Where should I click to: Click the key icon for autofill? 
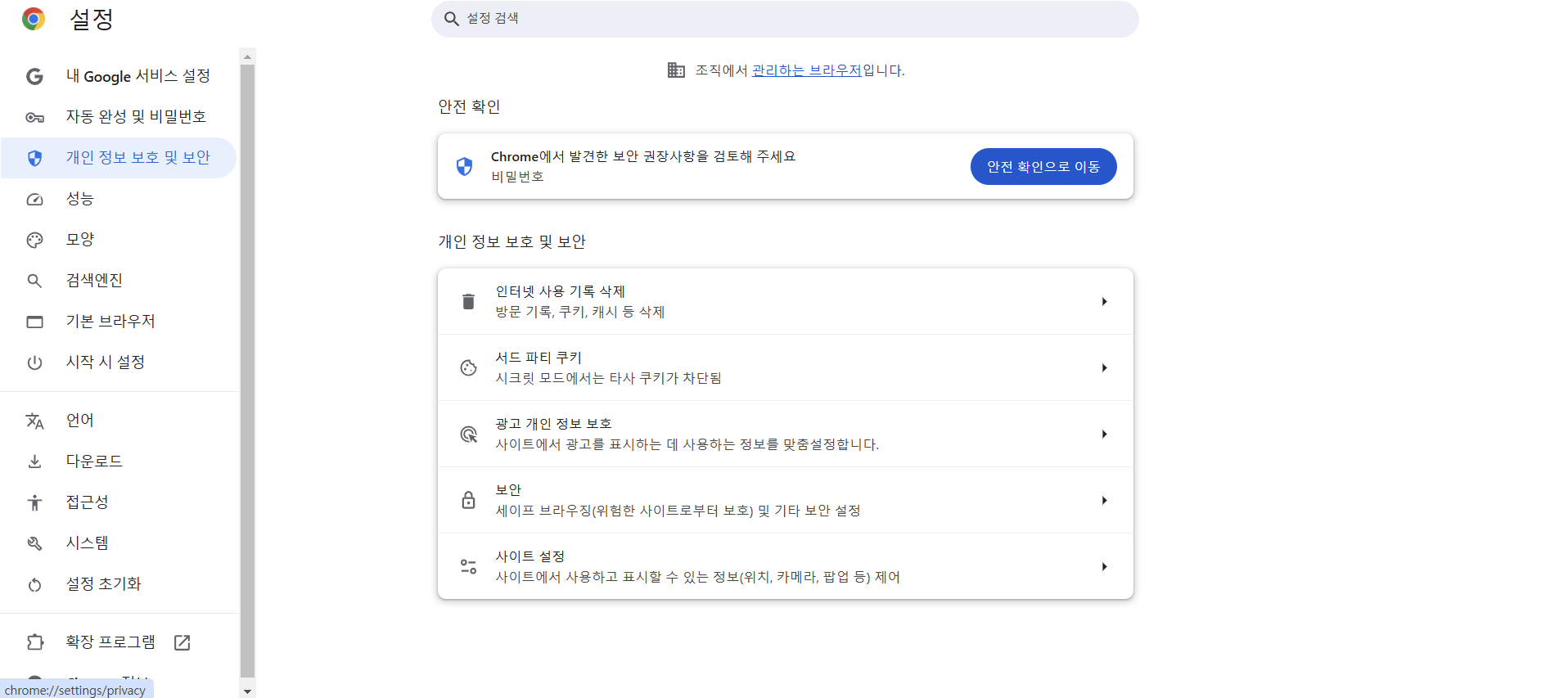coord(34,117)
